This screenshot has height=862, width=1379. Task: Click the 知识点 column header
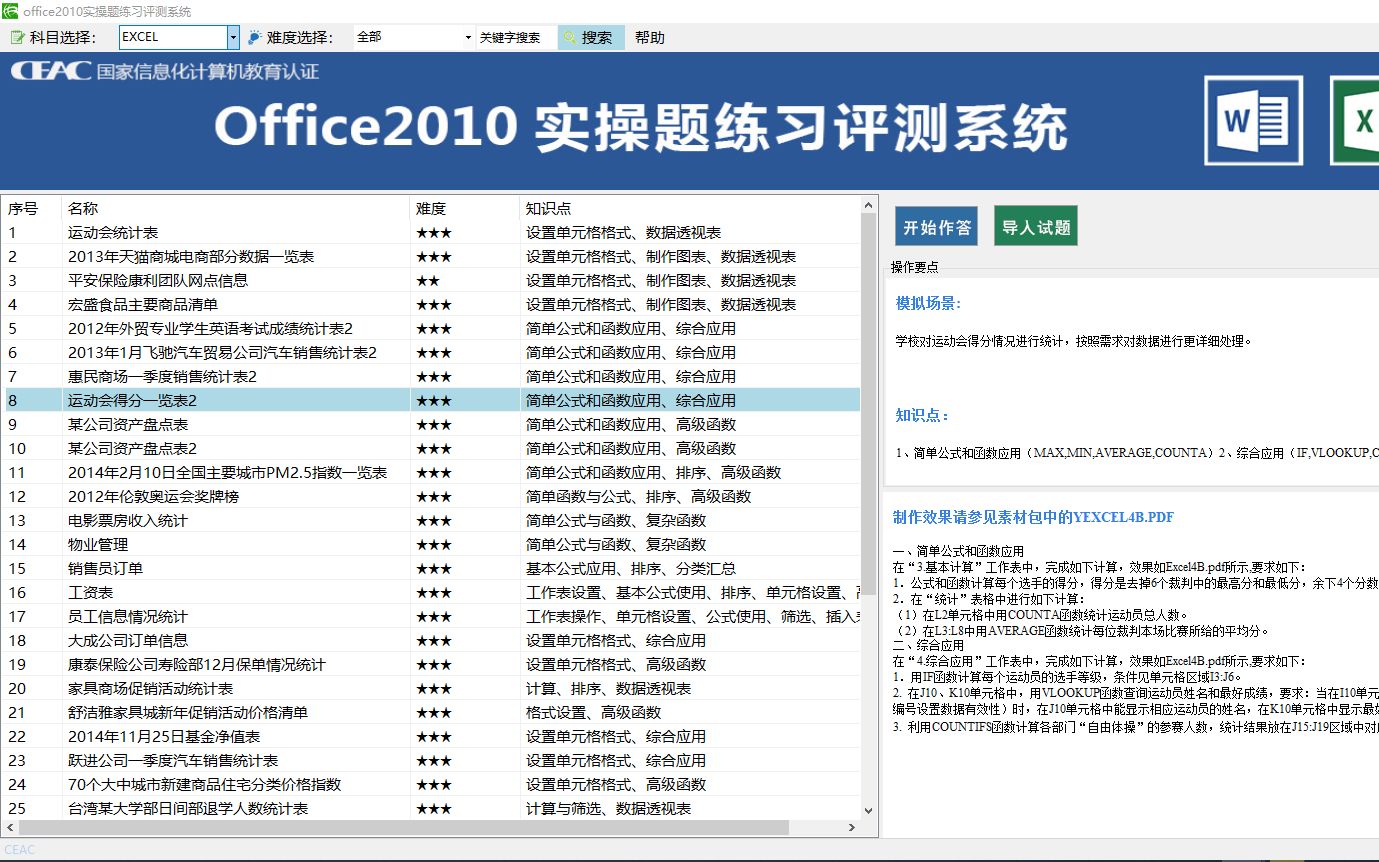pyautogui.click(x=690, y=208)
